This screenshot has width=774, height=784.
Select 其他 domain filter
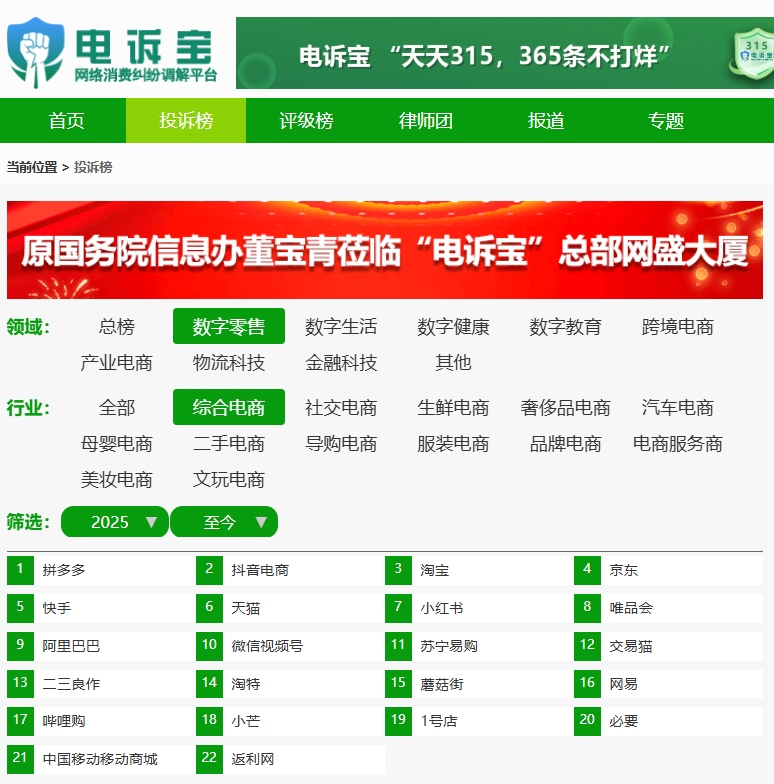point(453,362)
